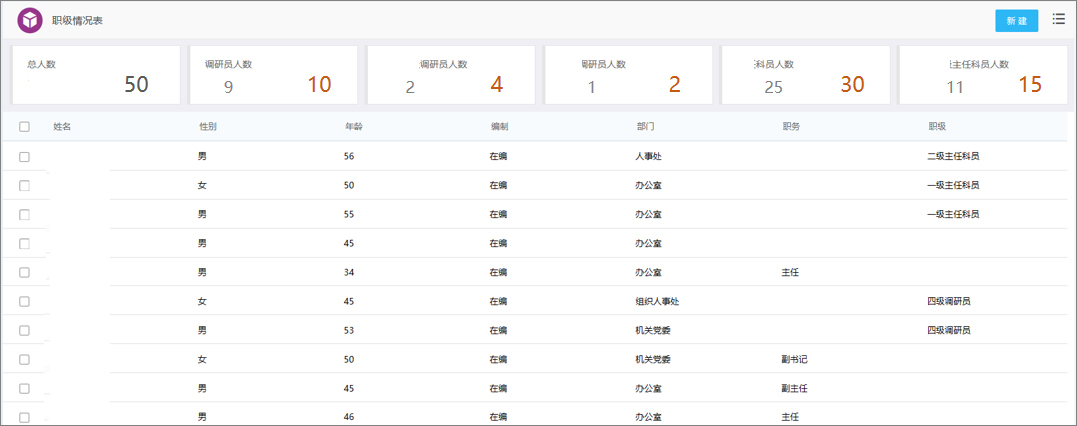The width and height of the screenshot is (1077, 426).
Task: Select the 副主任 row checkbox
Action: pyautogui.click(x=24, y=388)
